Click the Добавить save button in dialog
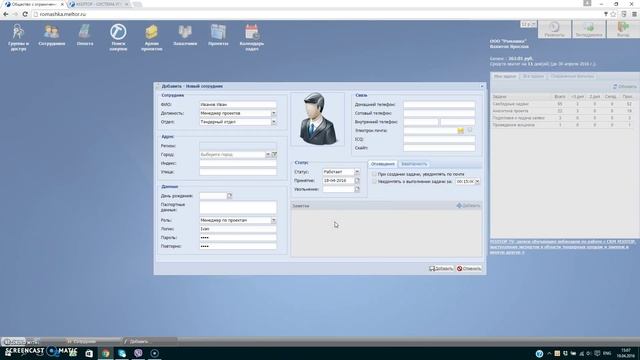The height and width of the screenshot is (360, 640). (441, 269)
